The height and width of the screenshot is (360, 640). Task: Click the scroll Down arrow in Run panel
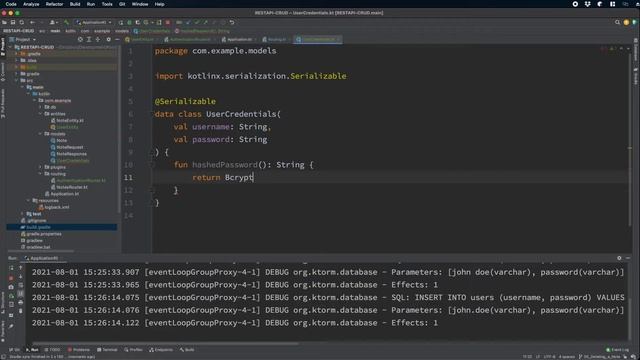point(21,277)
